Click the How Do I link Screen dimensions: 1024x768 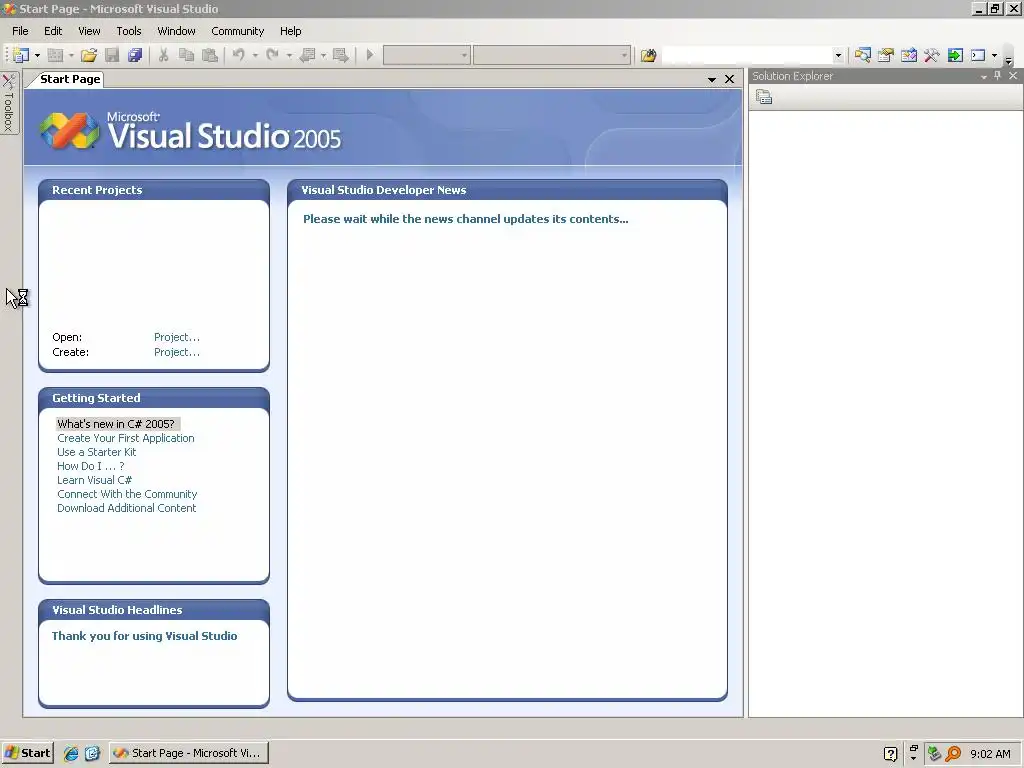[x=90, y=466]
